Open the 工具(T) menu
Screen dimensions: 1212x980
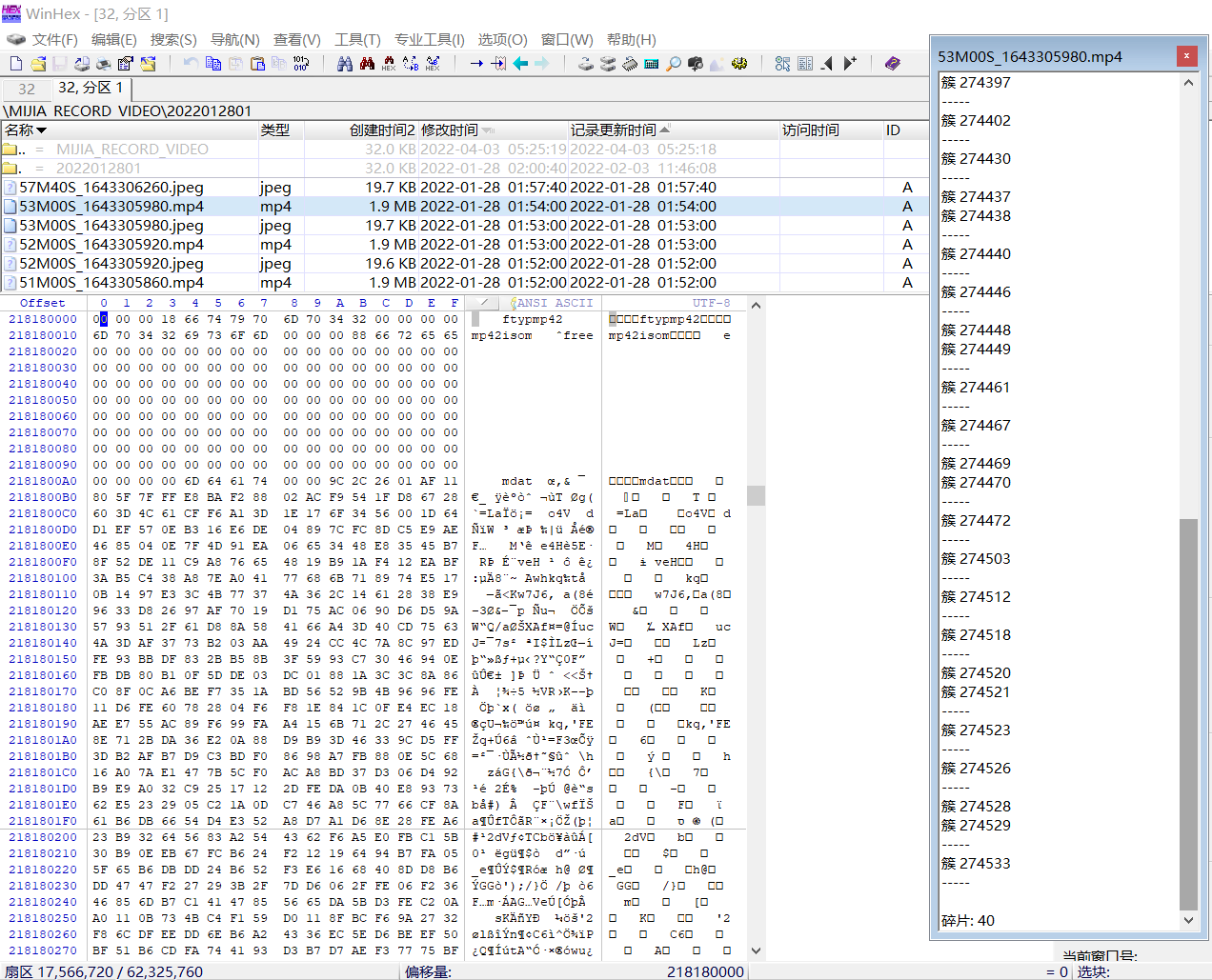tap(357, 39)
